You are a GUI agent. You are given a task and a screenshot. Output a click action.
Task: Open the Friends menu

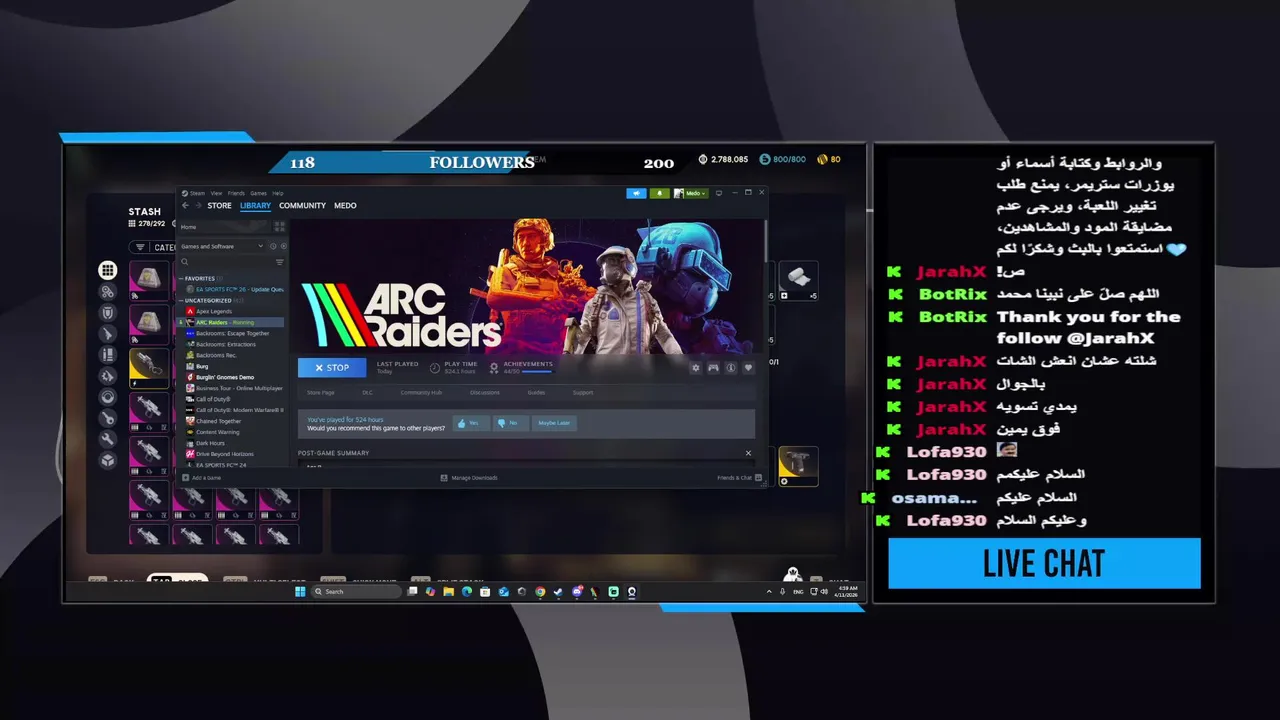pos(236,193)
